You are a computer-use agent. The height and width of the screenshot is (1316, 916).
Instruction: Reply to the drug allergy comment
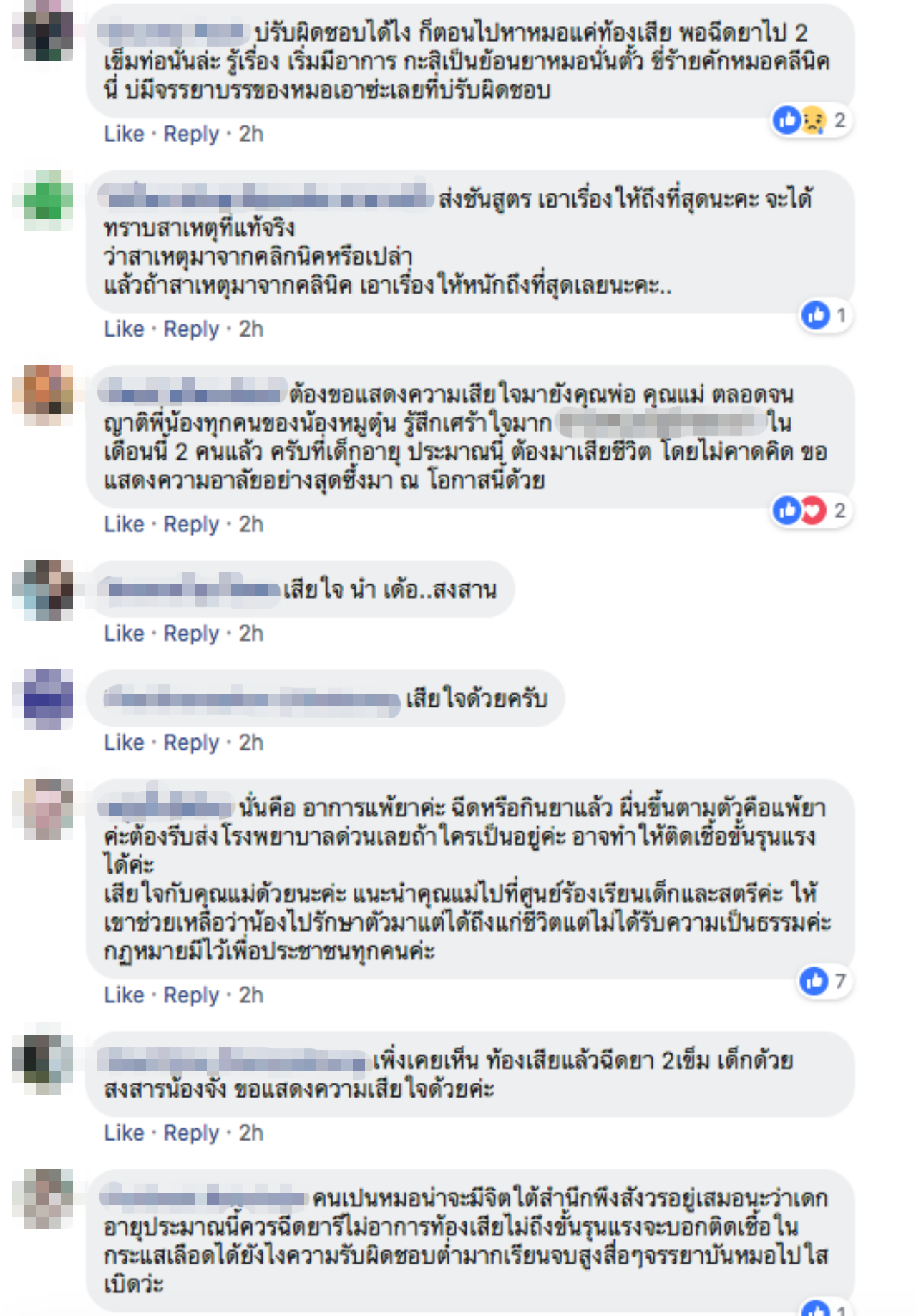(x=191, y=995)
